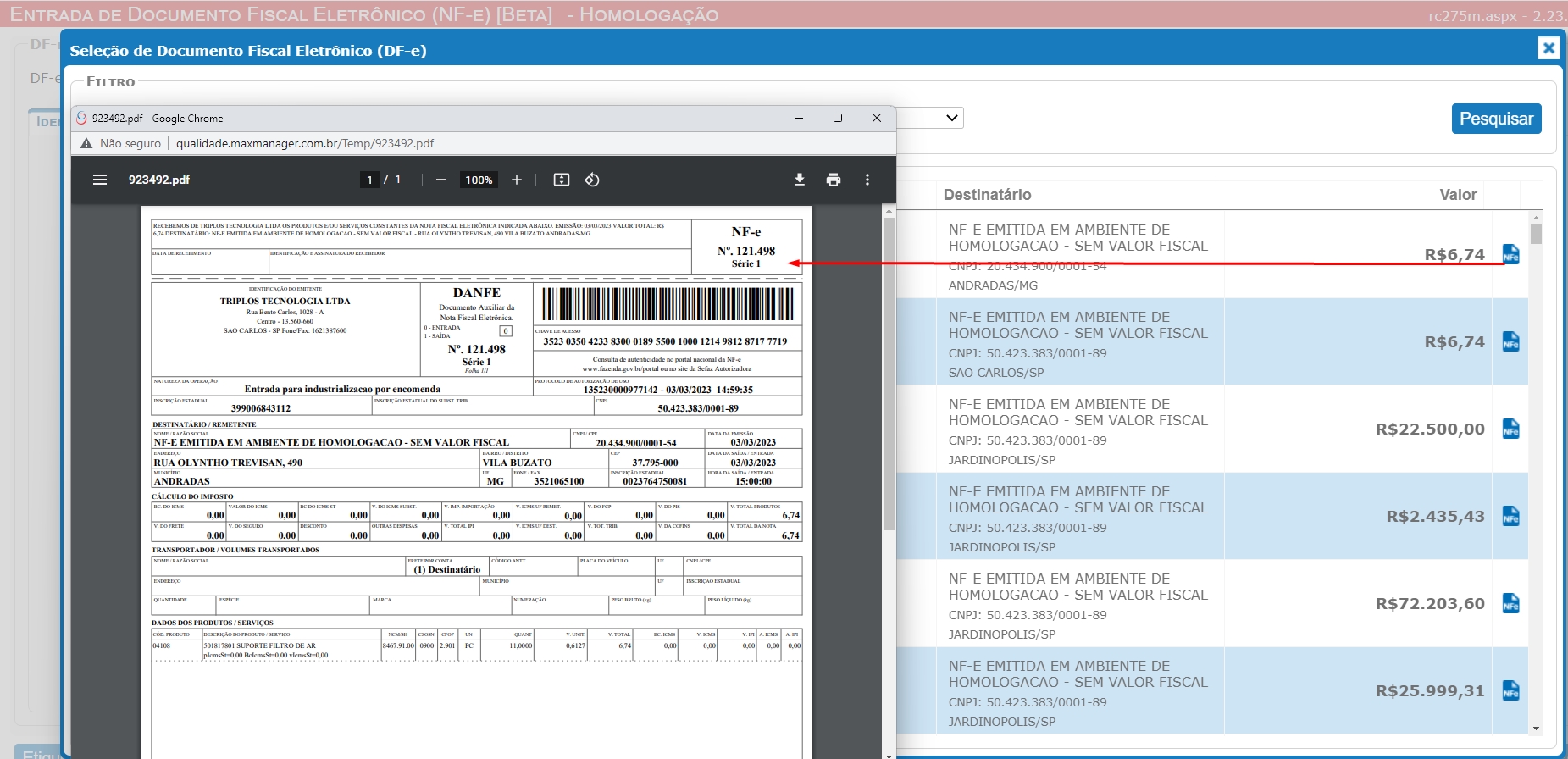
Task: Open PDF viewer more actions menu
Action: click(x=867, y=180)
